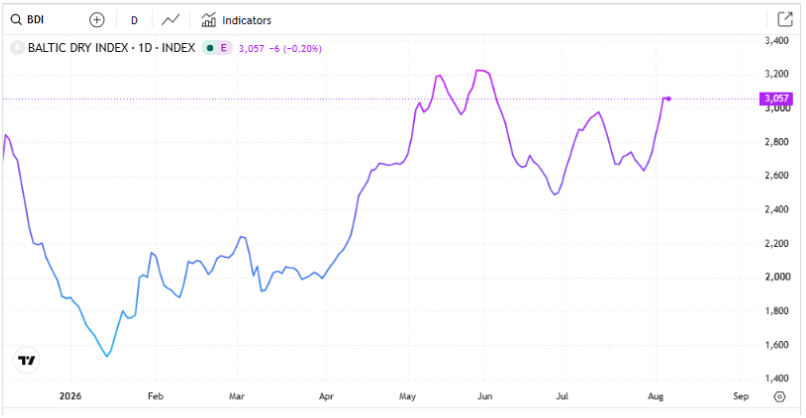Viewport: 806px width, 418px height.
Task: Click the −6 (−0.20%) change value
Action: (x=295, y=49)
